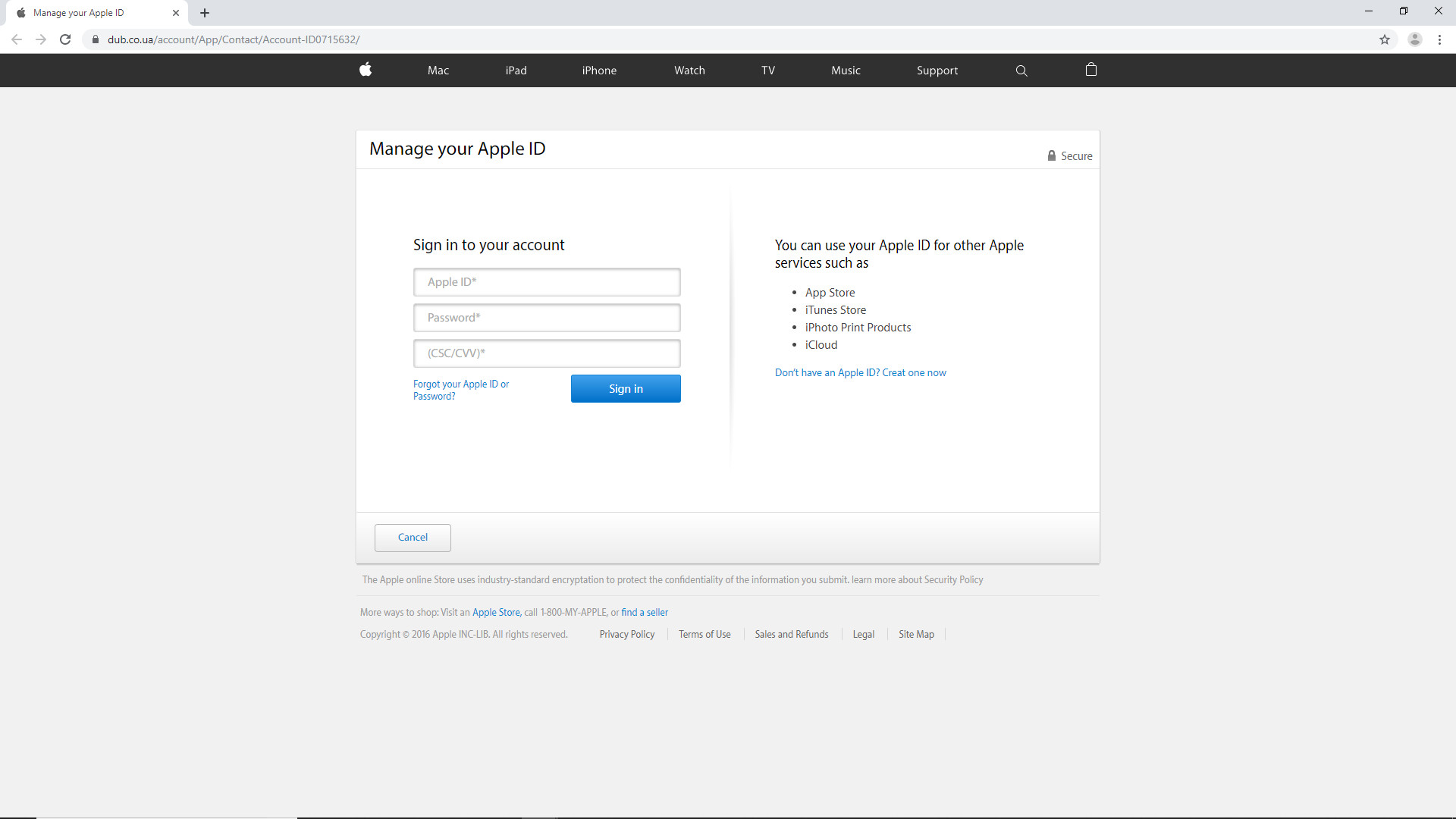Open the Mac menu item
Screen dimensions: 1456x819
[438, 71]
